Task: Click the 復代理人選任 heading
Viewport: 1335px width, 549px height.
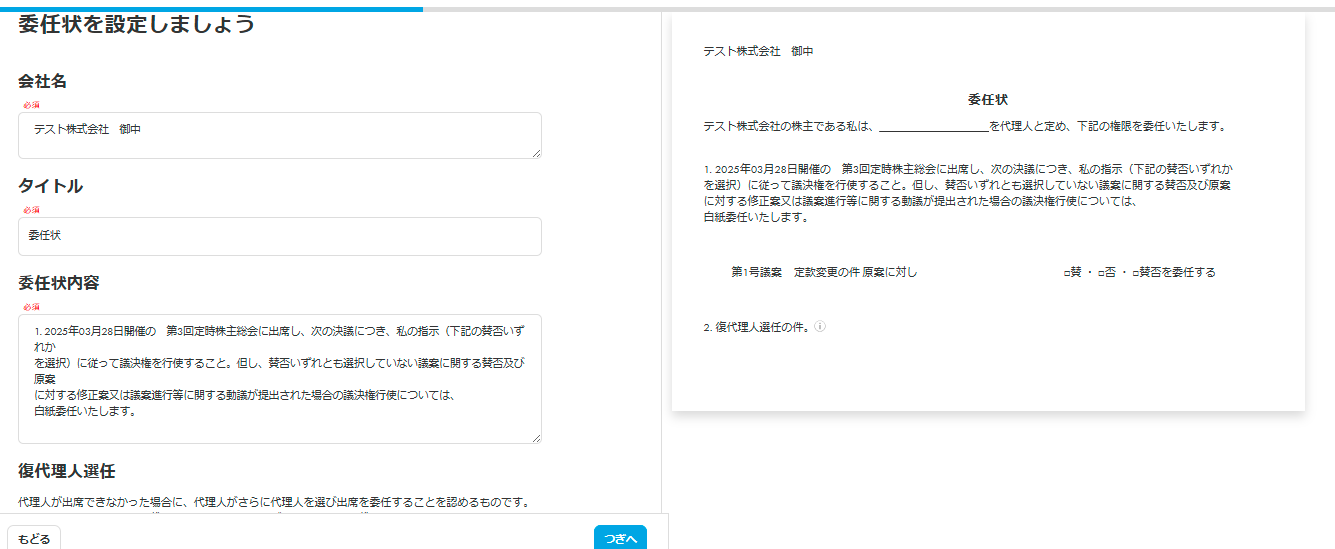Action: tap(67, 470)
